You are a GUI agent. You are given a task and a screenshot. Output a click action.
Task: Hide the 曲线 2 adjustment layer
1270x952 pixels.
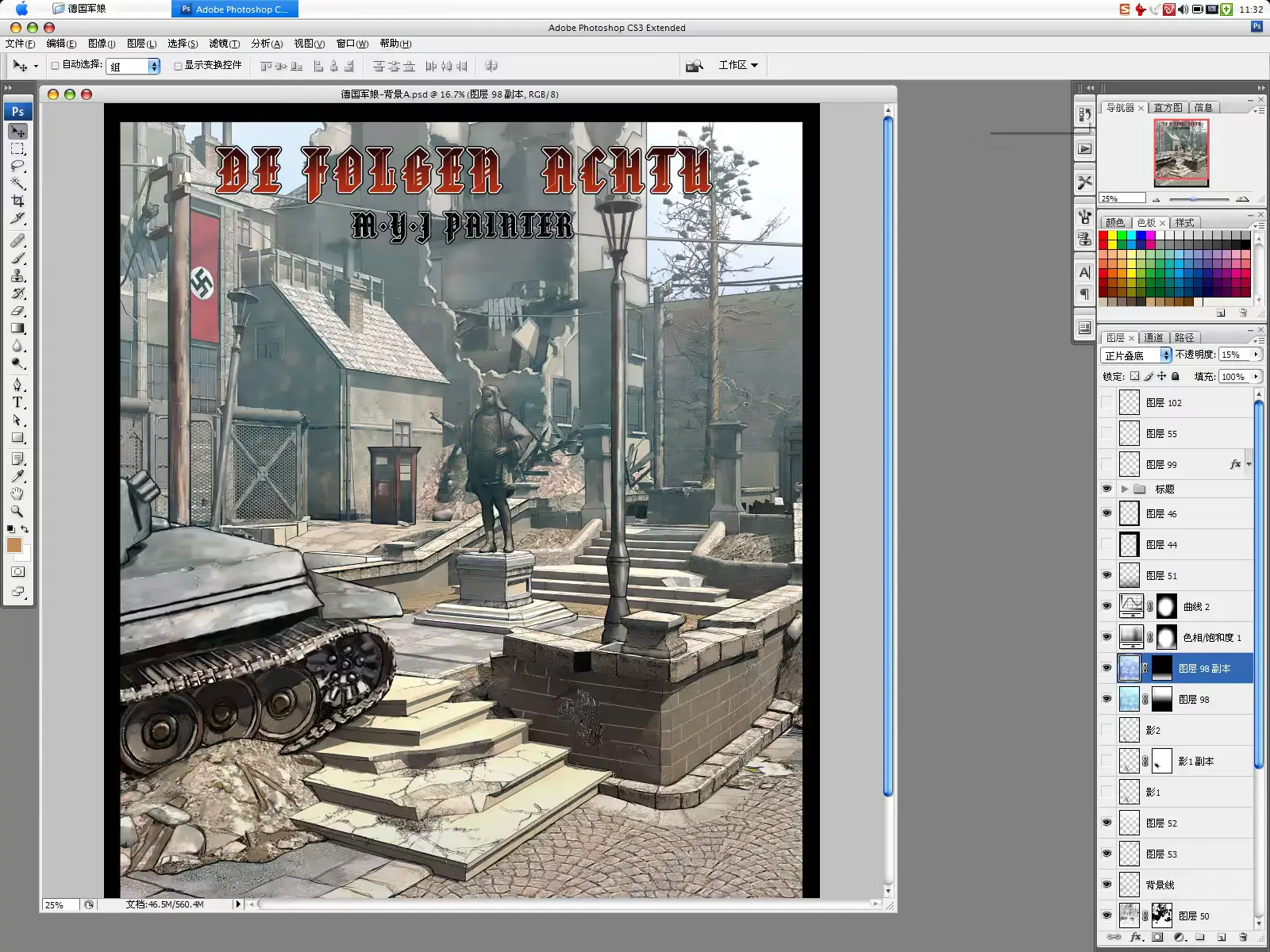coord(1106,606)
